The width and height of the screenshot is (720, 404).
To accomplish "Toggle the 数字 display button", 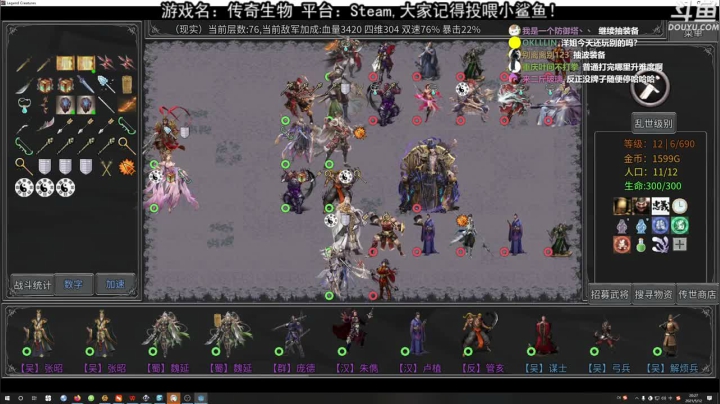I will tap(73, 285).
